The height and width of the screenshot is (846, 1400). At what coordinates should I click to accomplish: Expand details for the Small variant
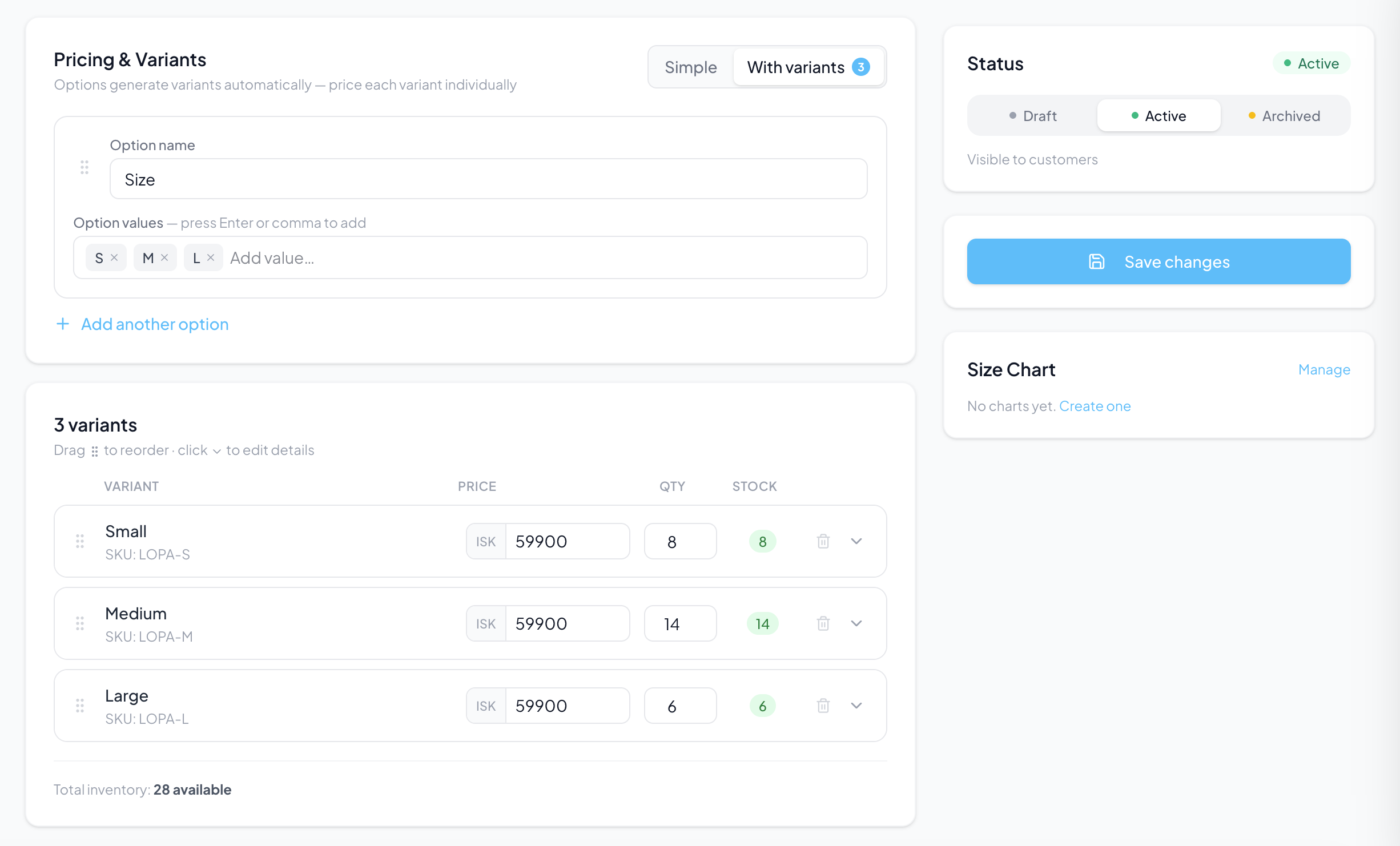coord(856,541)
